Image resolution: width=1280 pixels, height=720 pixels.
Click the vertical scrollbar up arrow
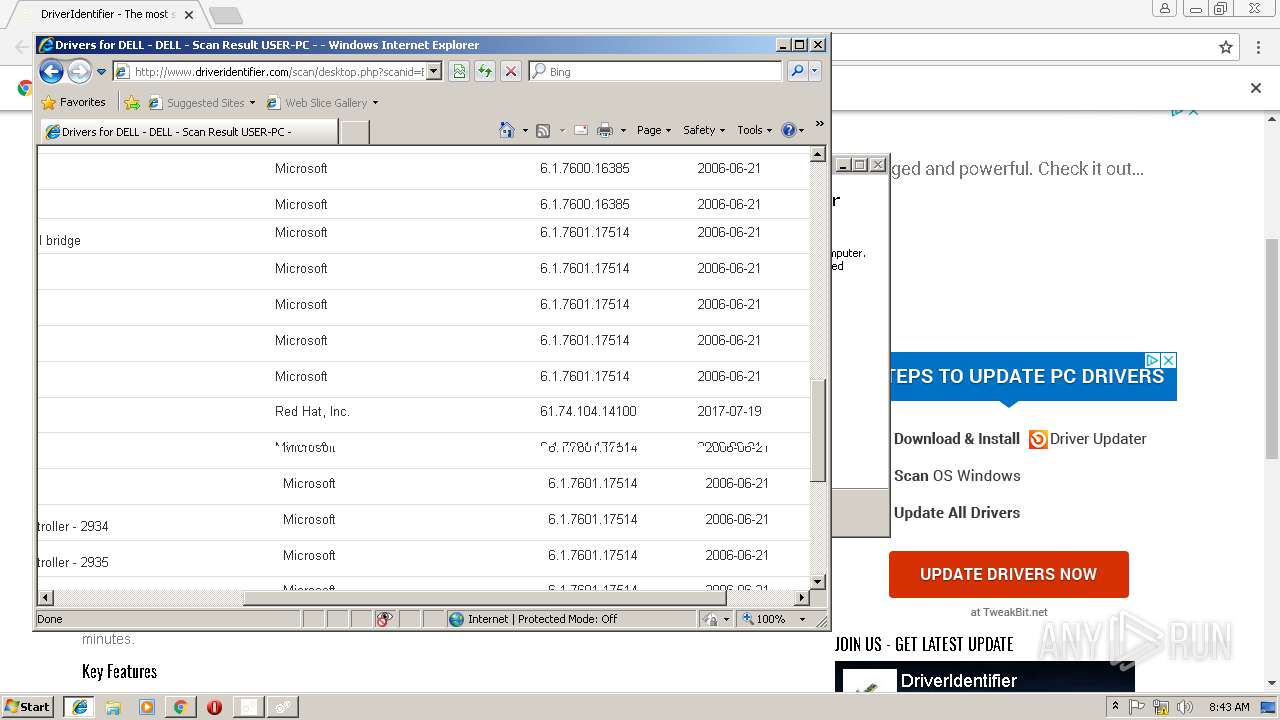(817, 155)
